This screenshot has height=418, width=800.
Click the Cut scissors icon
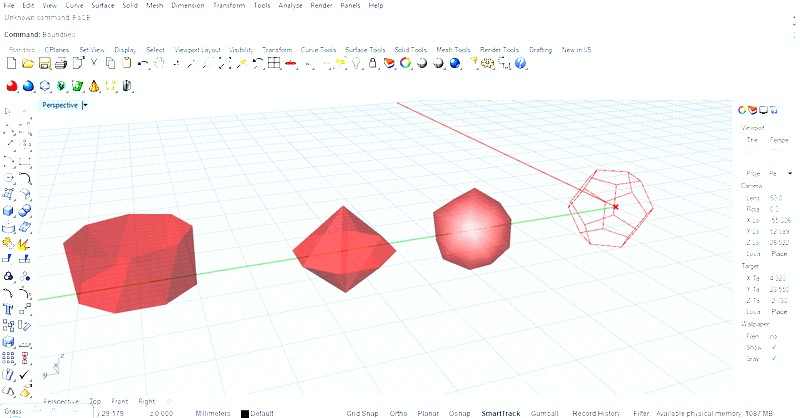click(94, 63)
